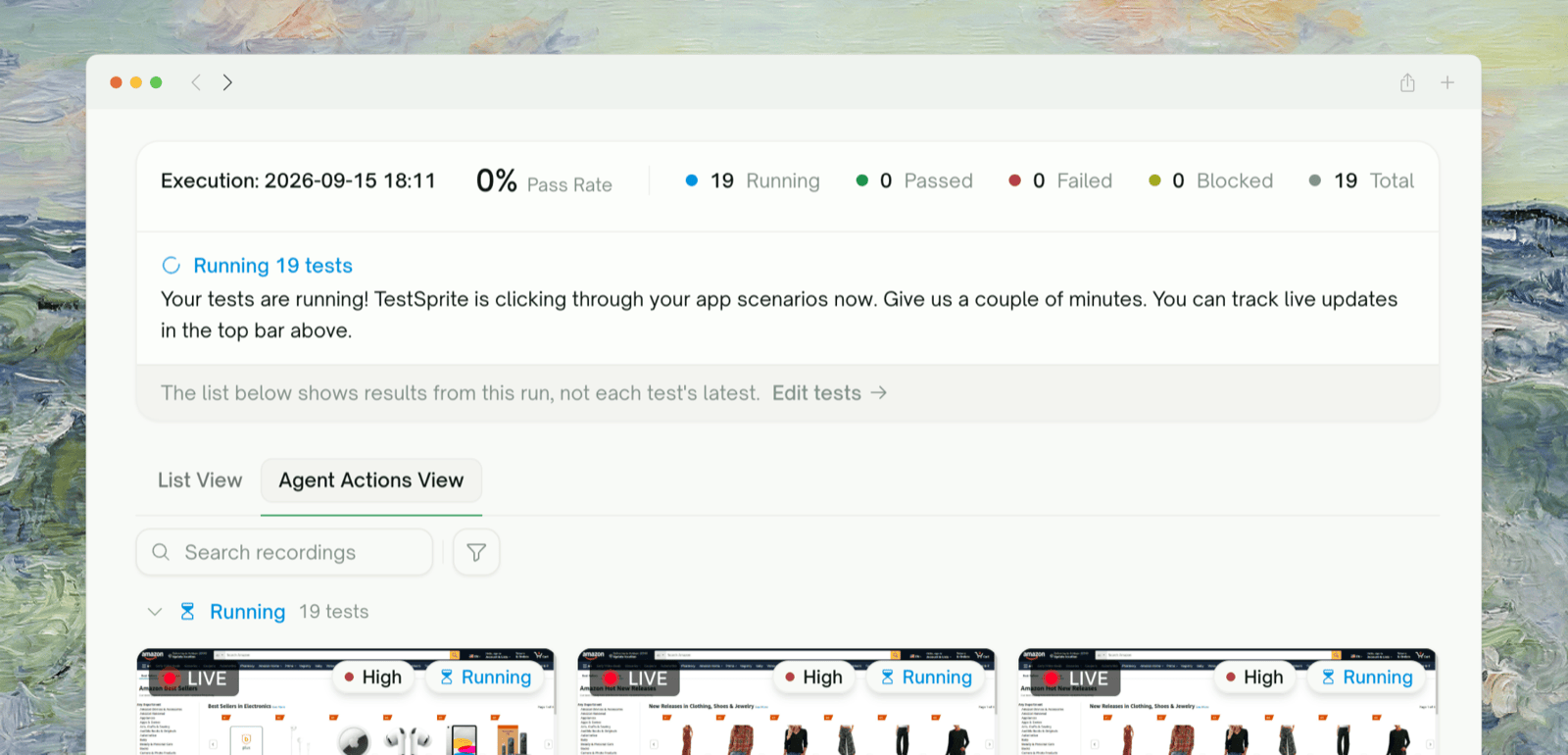This screenshot has height=755, width=1568.
Task: Switch to the List View tab
Action: (200, 480)
